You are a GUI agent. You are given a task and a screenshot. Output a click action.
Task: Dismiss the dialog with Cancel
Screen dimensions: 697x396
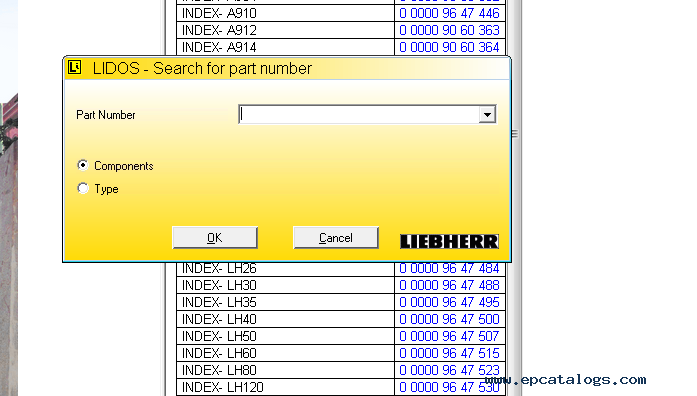336,238
